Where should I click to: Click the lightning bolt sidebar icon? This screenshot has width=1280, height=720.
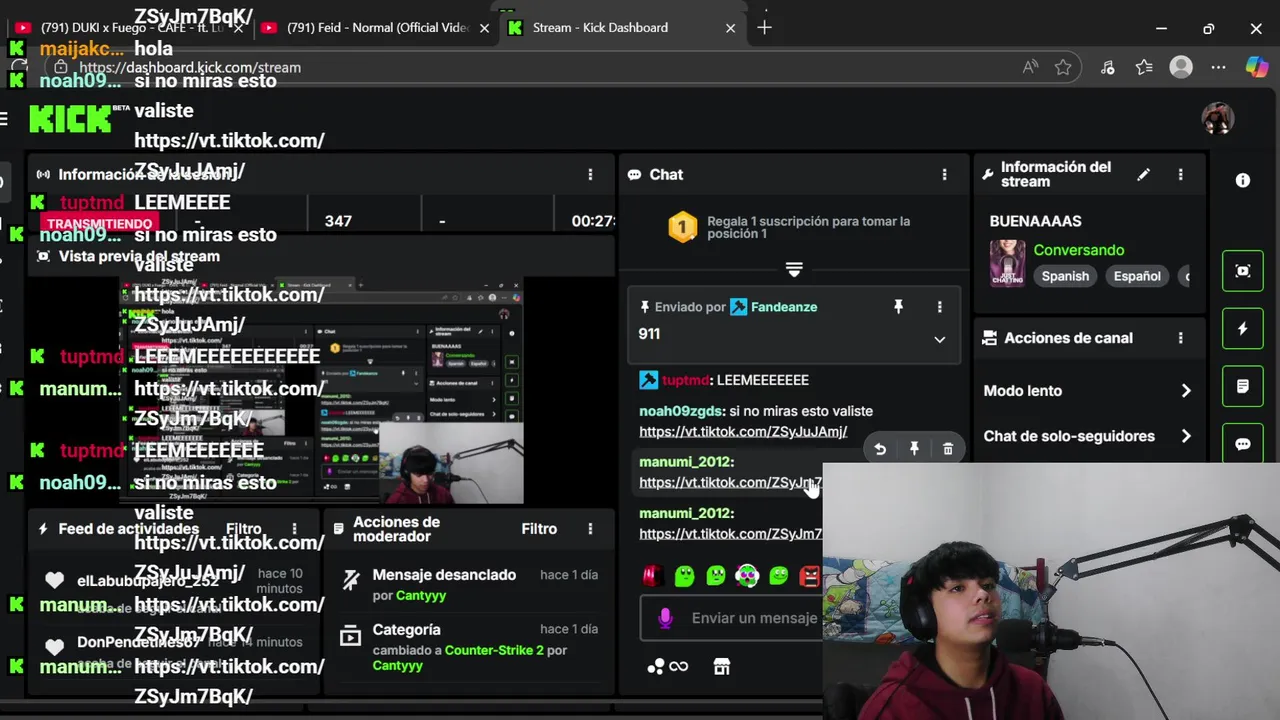[x=1242, y=329]
